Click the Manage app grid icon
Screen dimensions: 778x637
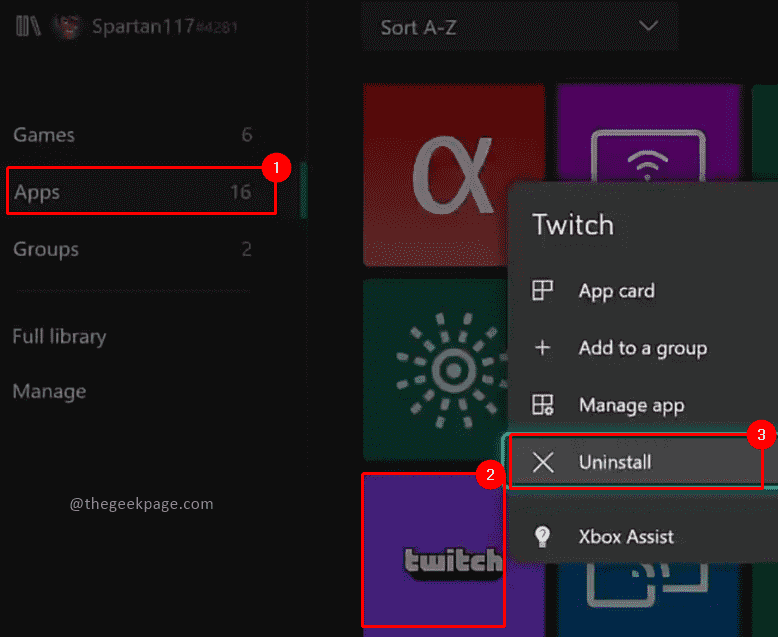542,404
